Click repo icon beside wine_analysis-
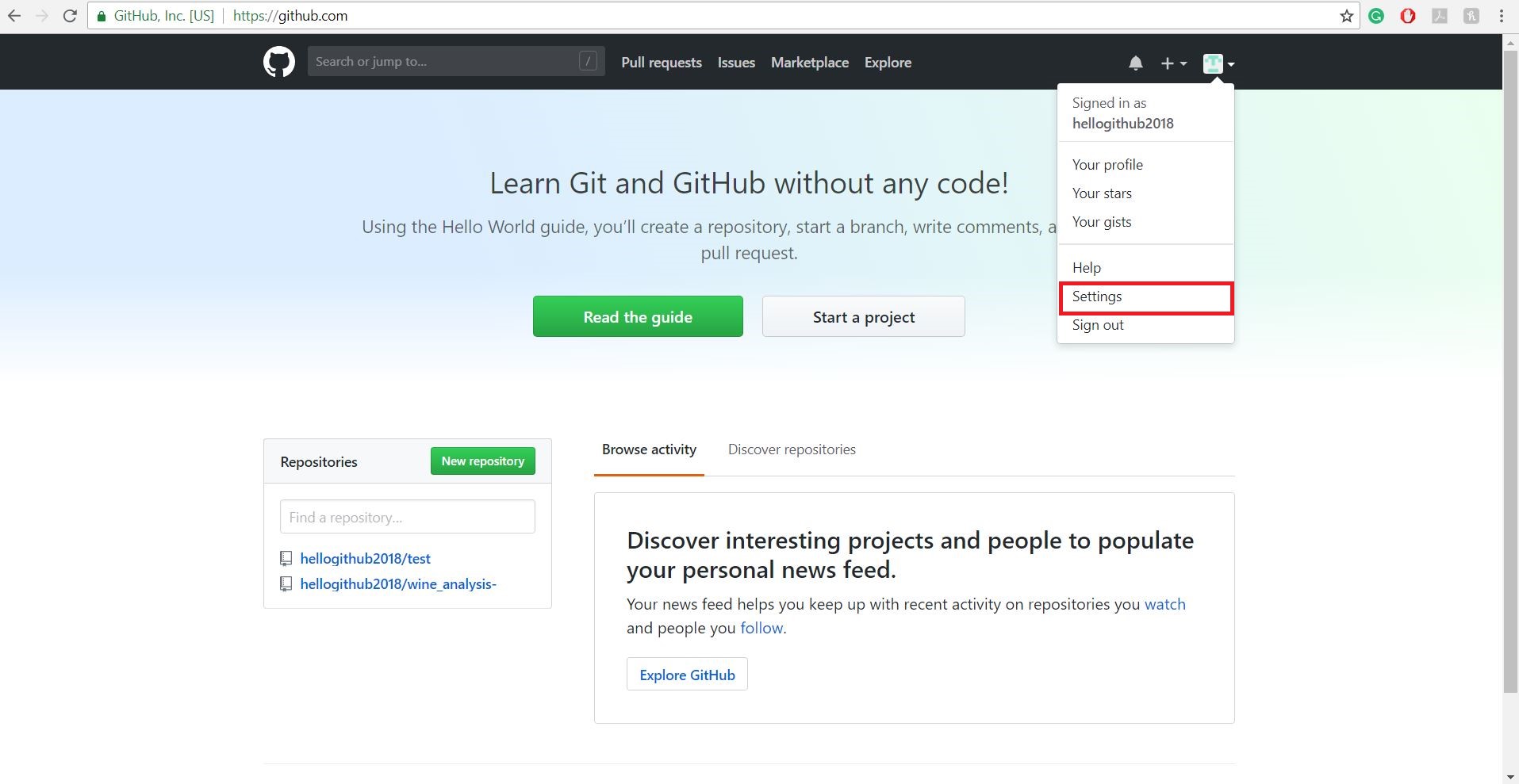Screen dimensions: 1519x784 [x=286, y=584]
